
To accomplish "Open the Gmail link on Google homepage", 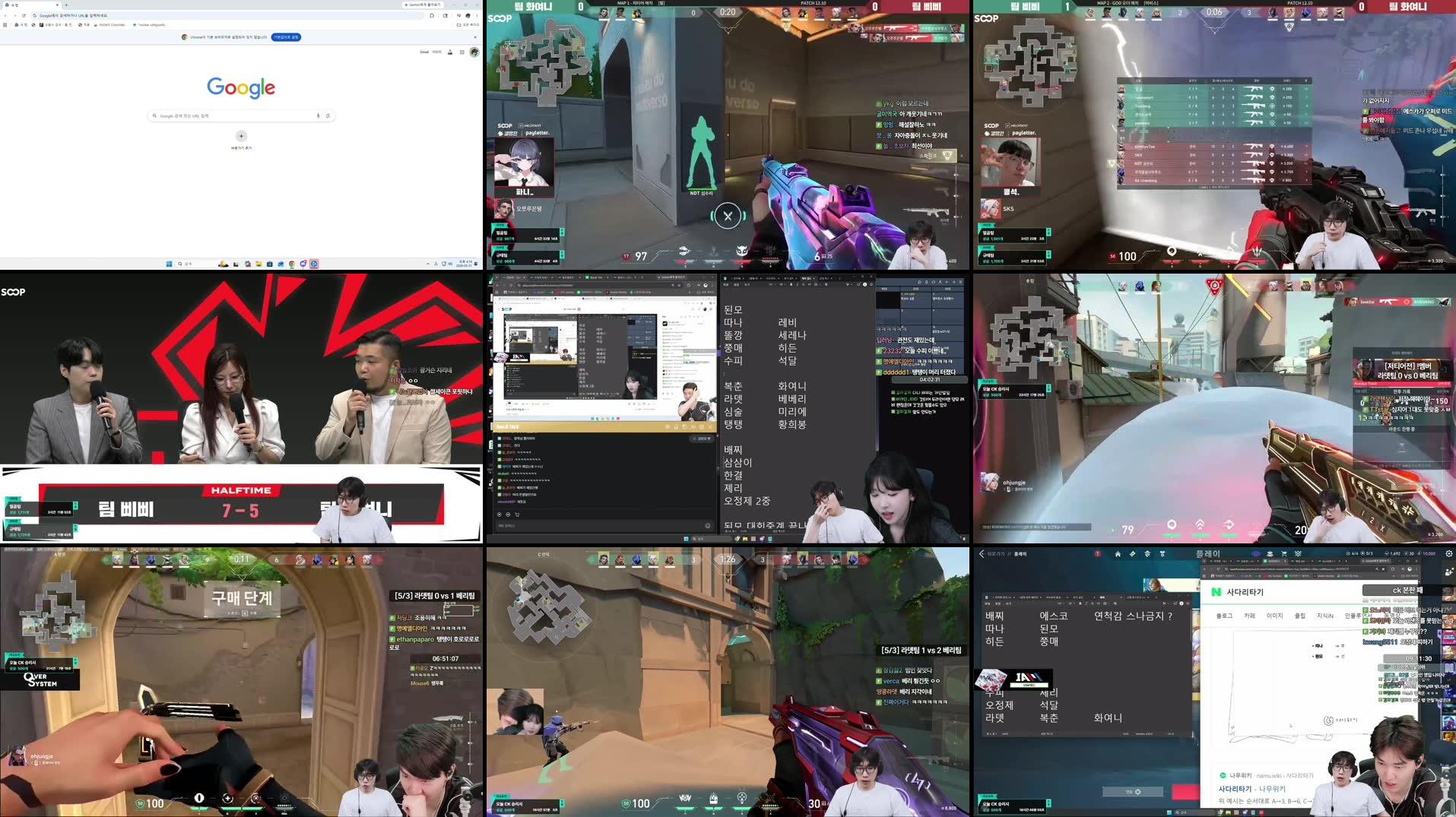I will pos(424,52).
